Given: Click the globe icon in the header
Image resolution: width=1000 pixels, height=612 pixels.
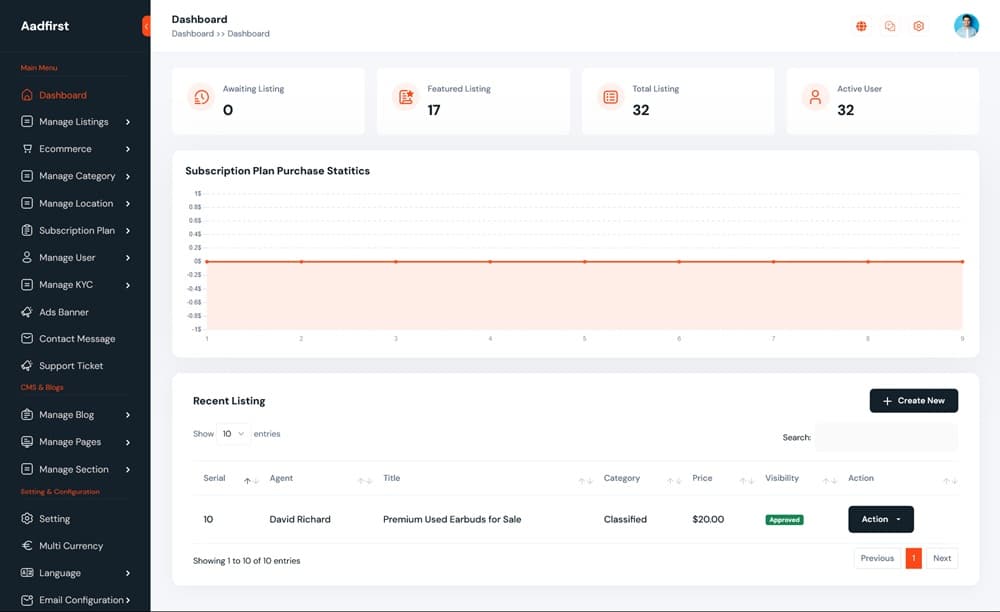Looking at the screenshot, I should (861, 26).
